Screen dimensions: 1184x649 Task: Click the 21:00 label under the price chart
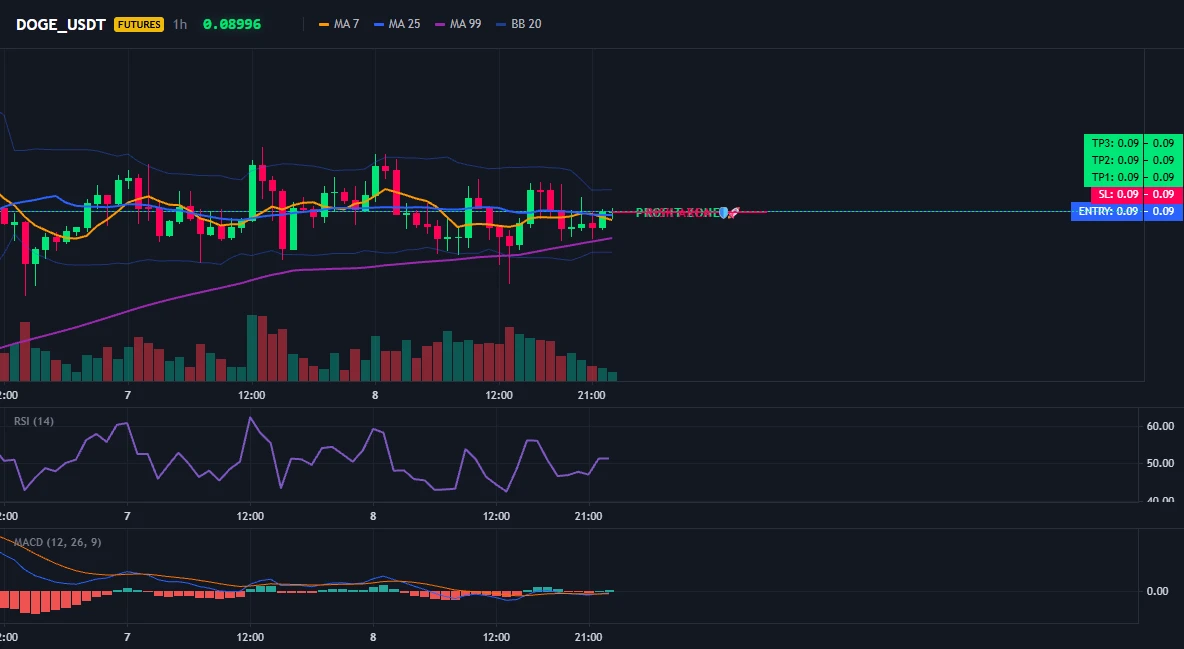pyautogui.click(x=591, y=395)
